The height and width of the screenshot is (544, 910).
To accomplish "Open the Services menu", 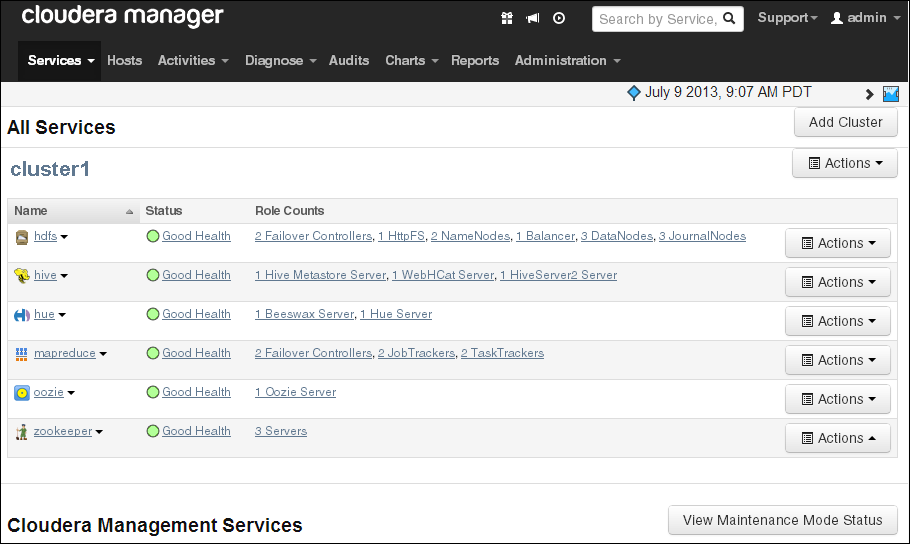I will point(60,60).
